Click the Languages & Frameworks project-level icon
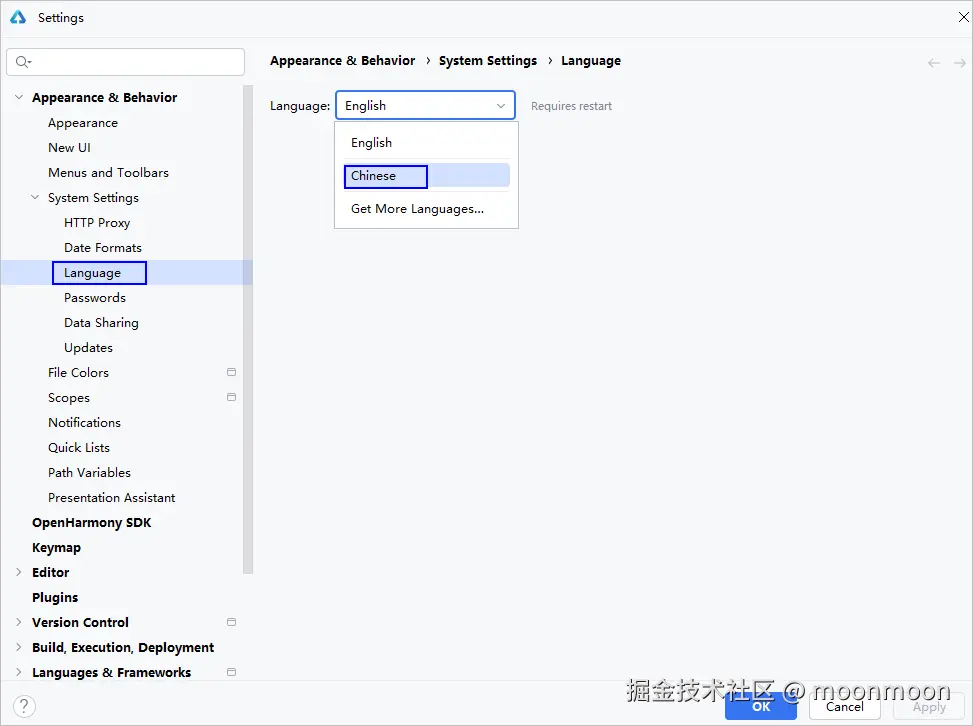This screenshot has height=726, width=973. tap(231, 672)
